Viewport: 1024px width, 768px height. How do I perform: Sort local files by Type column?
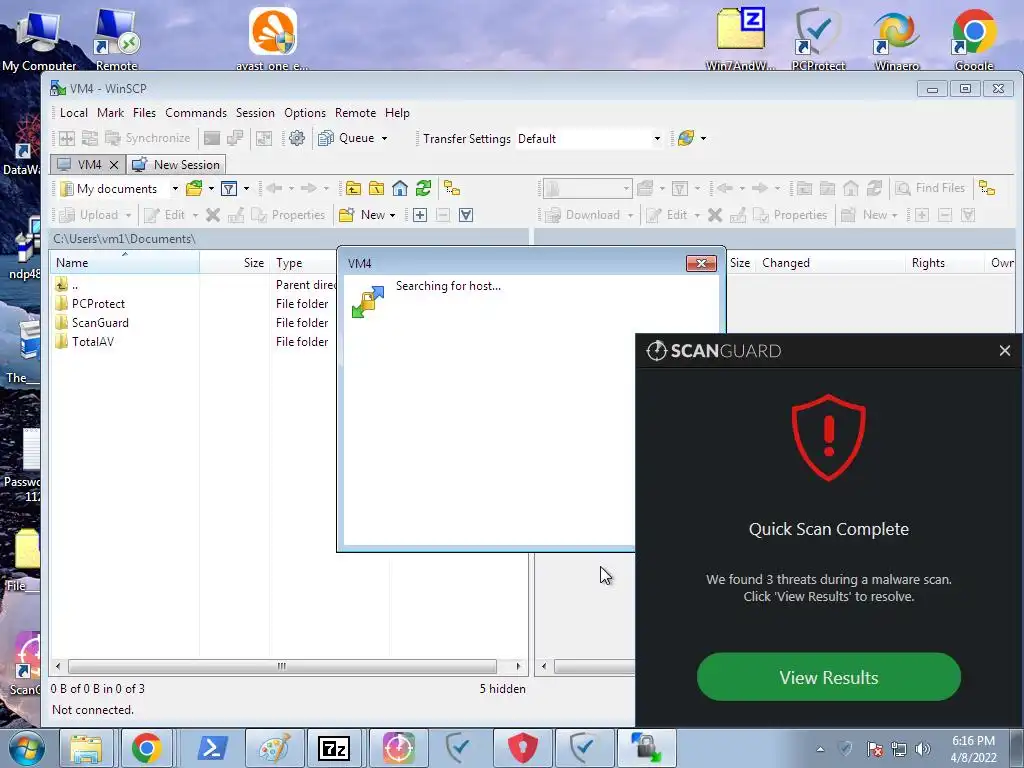tap(304, 263)
